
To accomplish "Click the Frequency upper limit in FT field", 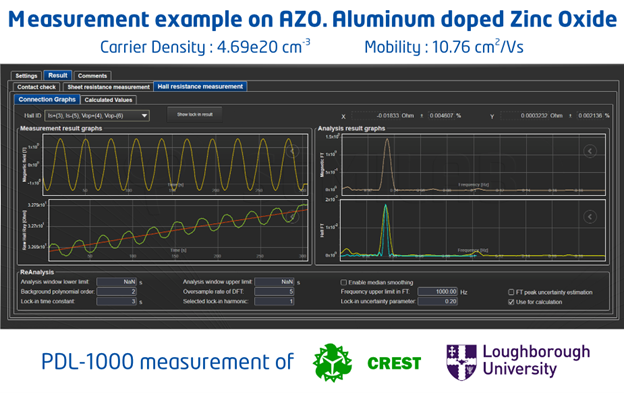I will pos(438,292).
